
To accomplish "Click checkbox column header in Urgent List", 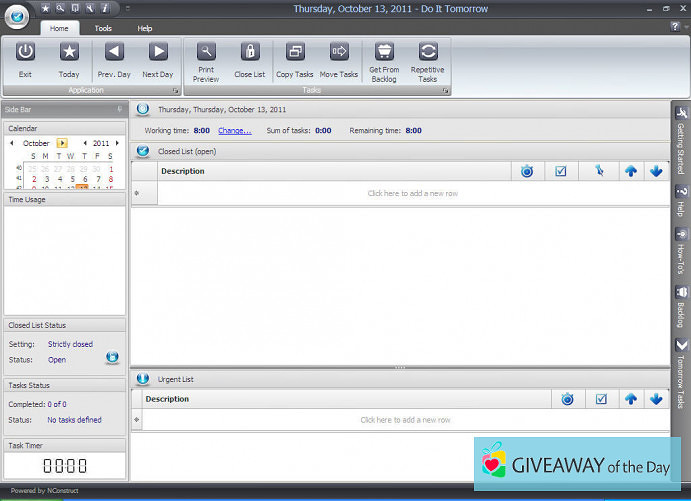I will pyautogui.click(x=601, y=399).
